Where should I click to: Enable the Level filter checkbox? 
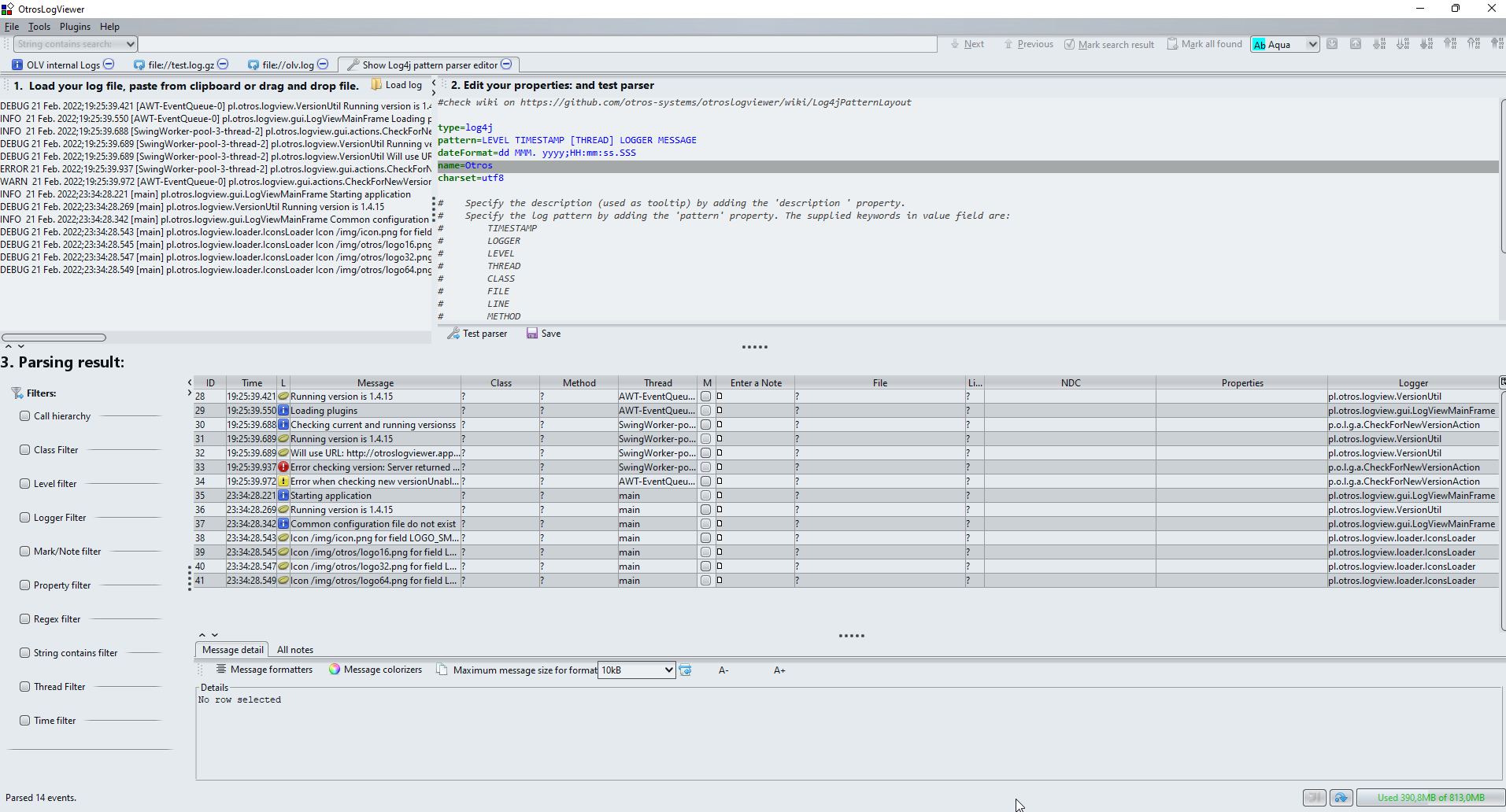25,483
